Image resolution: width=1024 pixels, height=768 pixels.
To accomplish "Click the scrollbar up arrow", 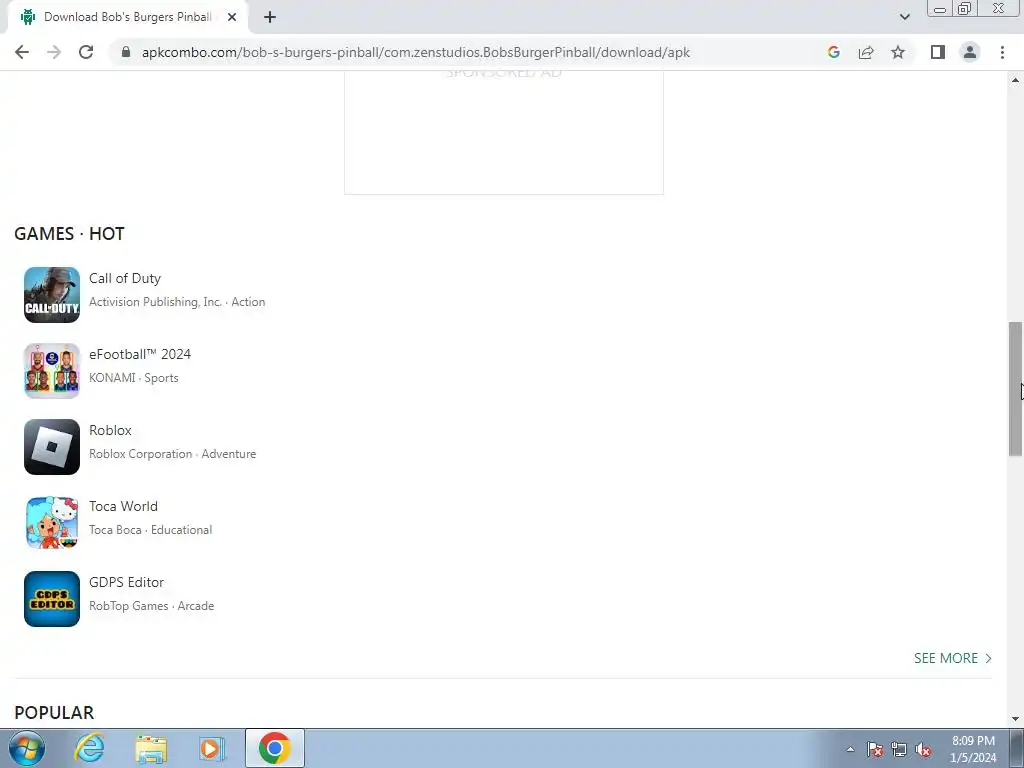I will 1016,80.
